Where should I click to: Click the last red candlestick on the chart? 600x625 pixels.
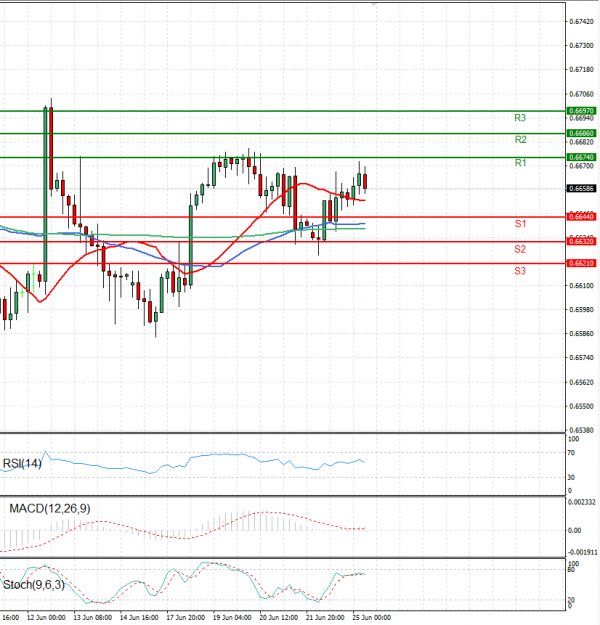[365, 181]
